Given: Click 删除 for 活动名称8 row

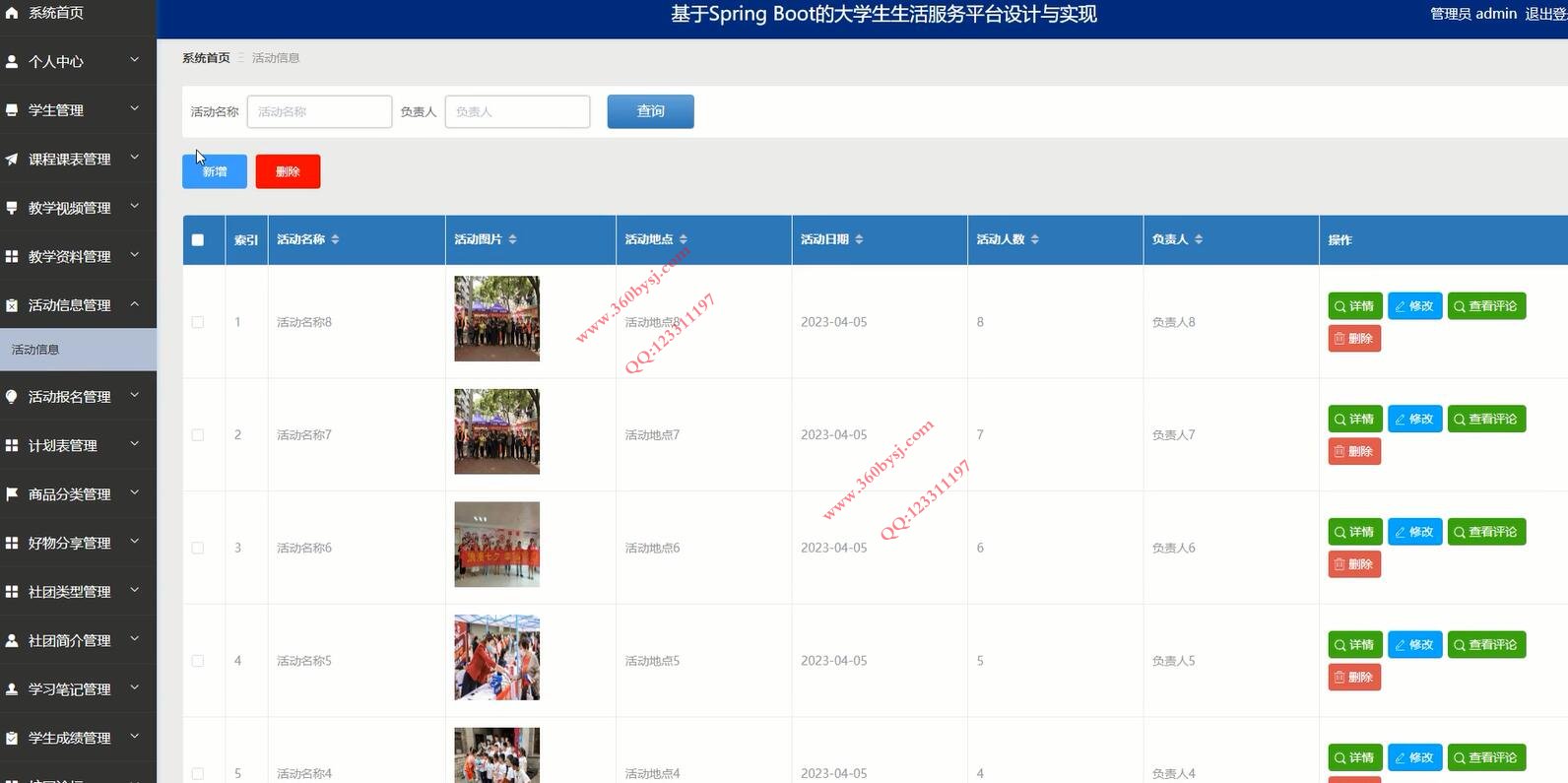Looking at the screenshot, I should pyautogui.click(x=1354, y=339).
